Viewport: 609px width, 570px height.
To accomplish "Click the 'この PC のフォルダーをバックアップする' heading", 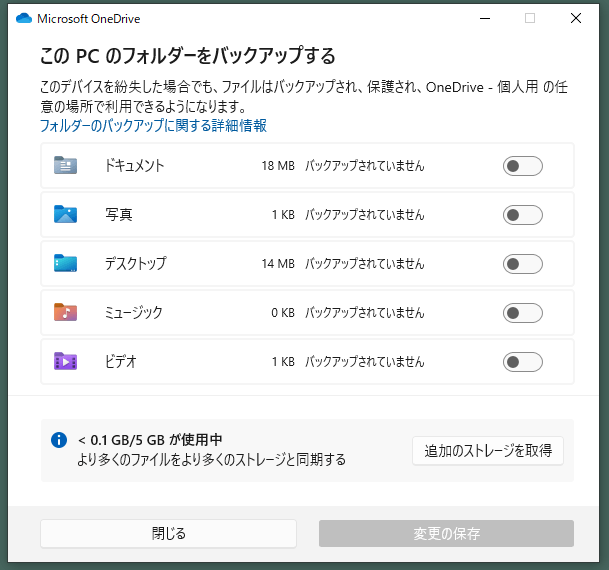I will click(188, 56).
